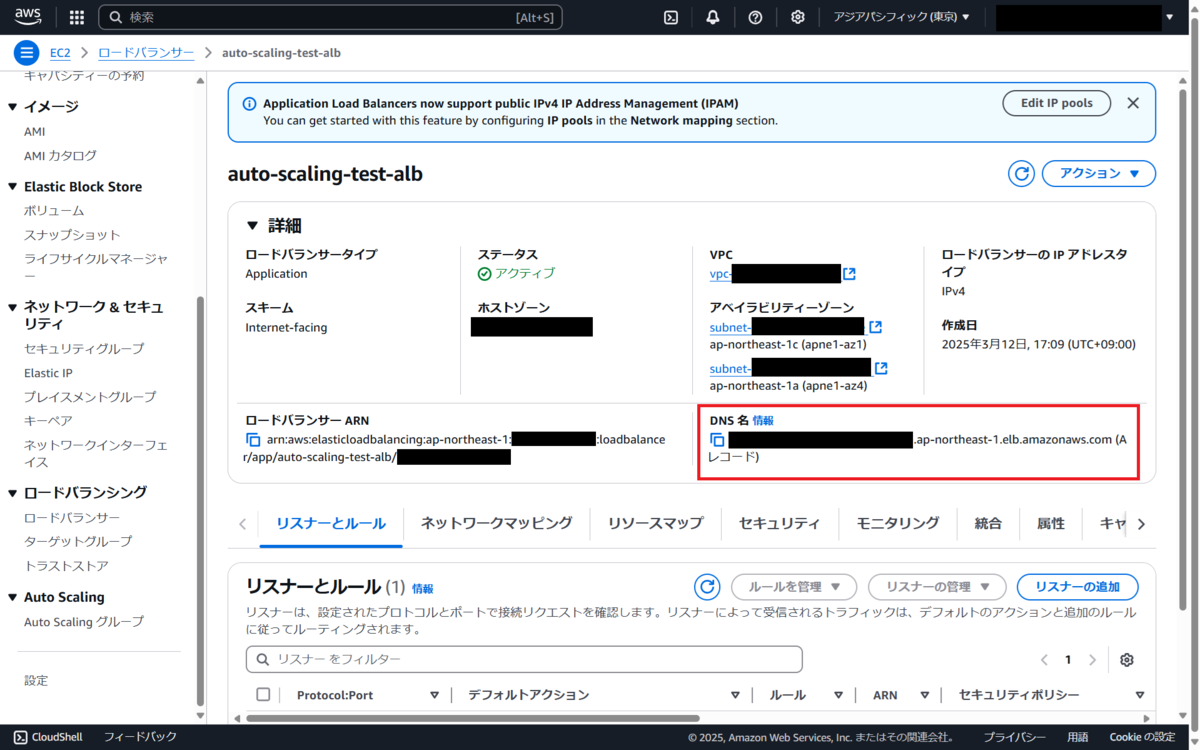Open ターゲットグループ in sidebar
This screenshot has width=1200, height=750.
tap(78, 541)
